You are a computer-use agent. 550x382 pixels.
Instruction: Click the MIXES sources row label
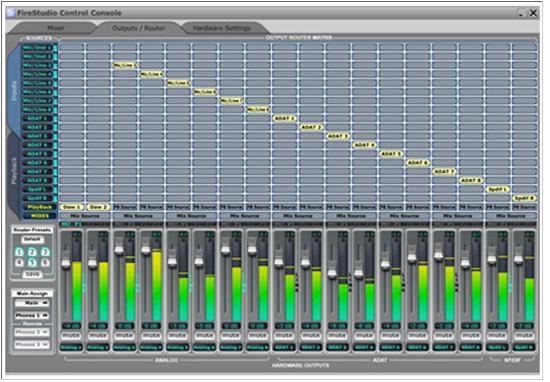[39, 216]
